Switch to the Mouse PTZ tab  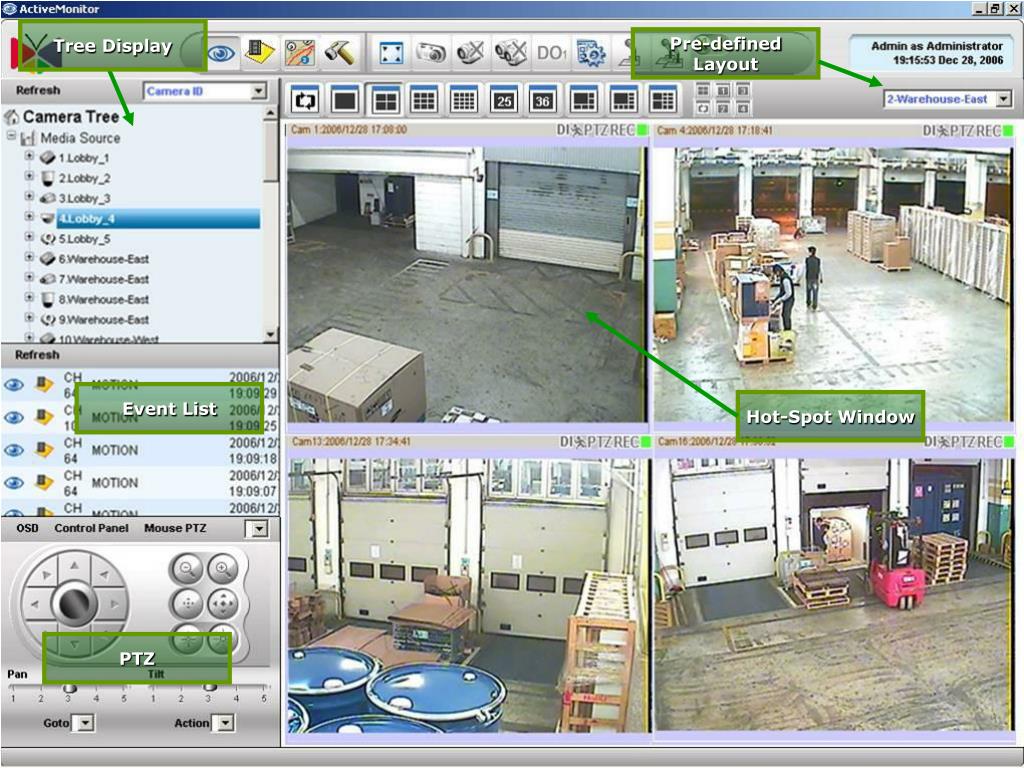click(x=175, y=528)
